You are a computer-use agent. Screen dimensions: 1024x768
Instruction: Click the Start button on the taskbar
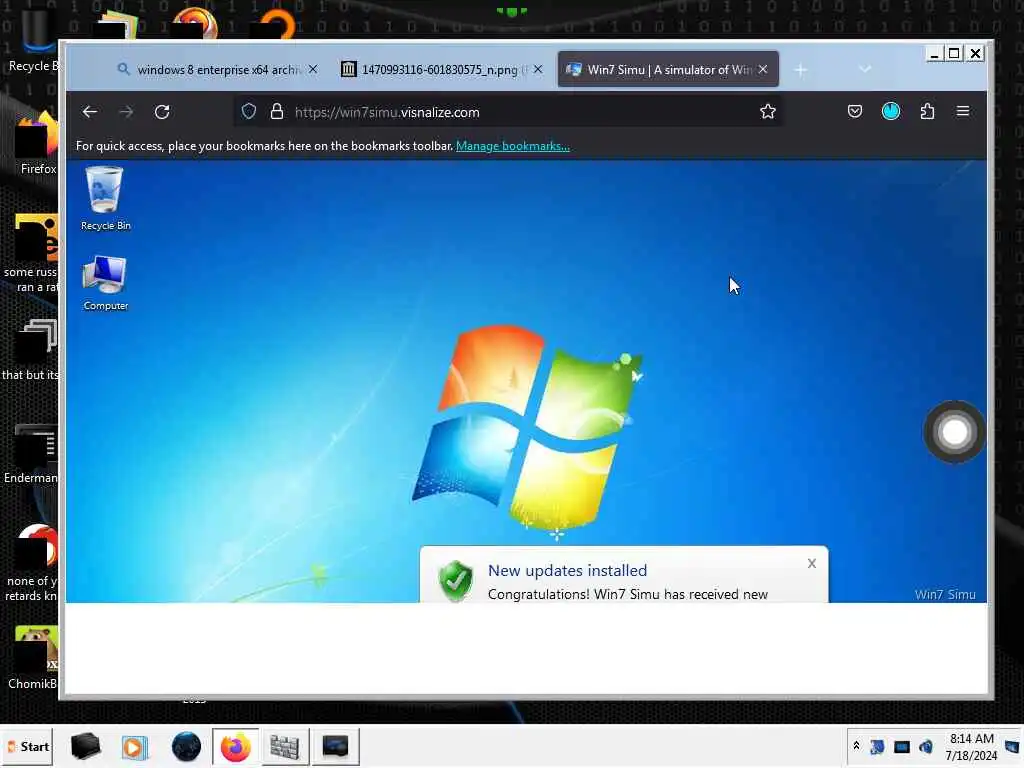click(27, 746)
